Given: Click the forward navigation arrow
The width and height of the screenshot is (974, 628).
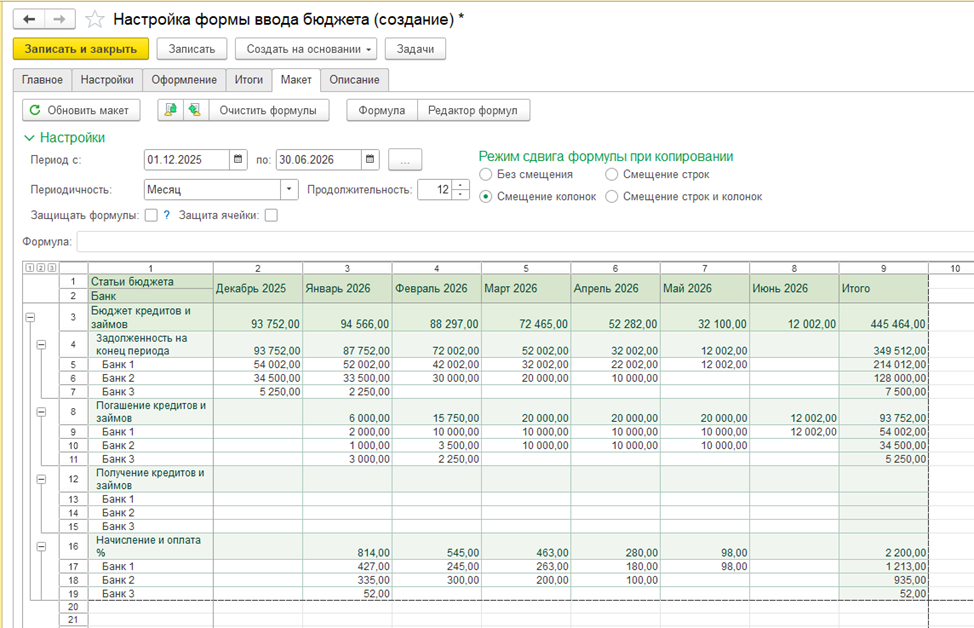Looking at the screenshot, I should pos(59,19).
